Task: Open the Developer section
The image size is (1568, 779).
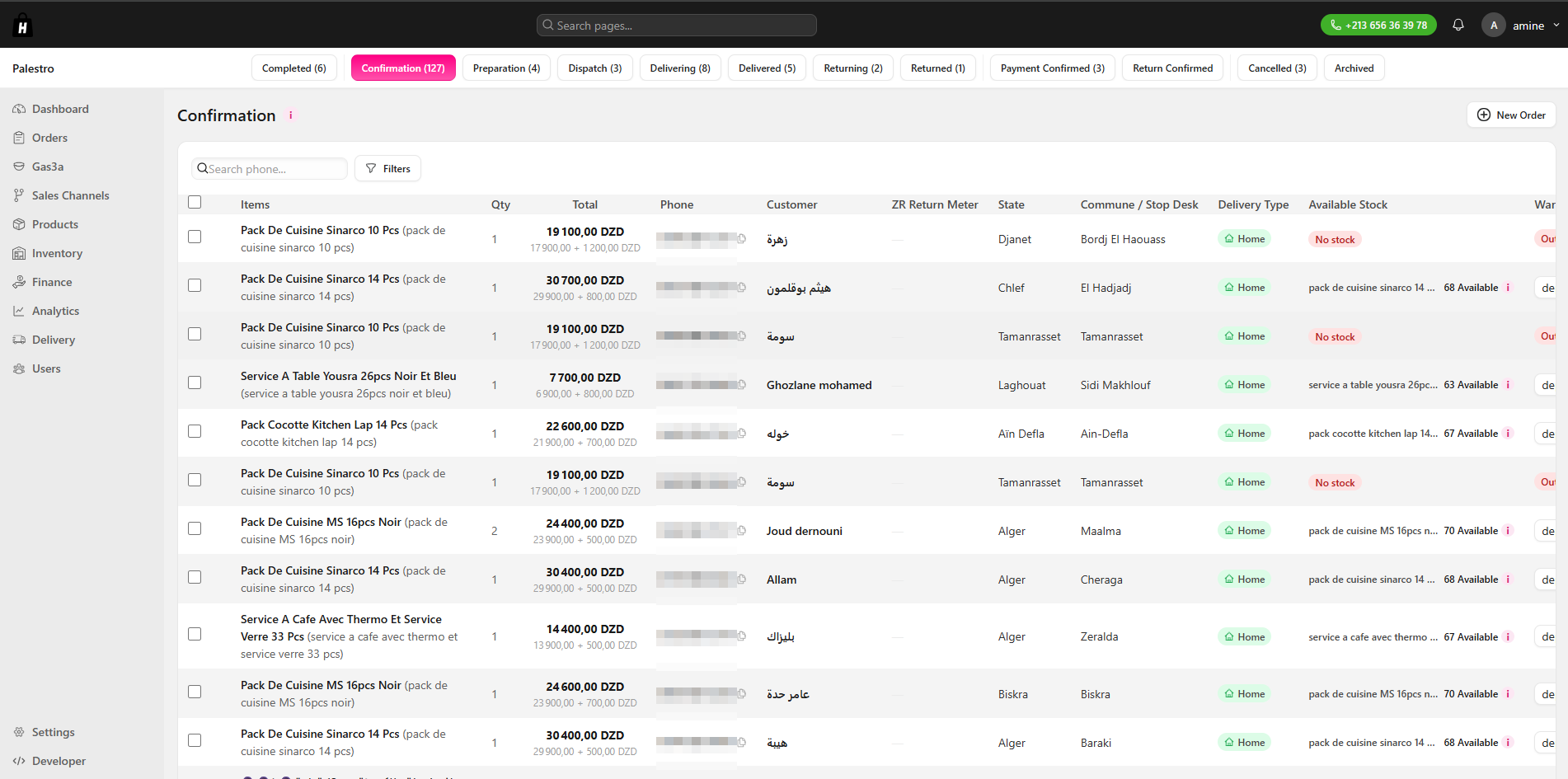Action: pos(59,761)
